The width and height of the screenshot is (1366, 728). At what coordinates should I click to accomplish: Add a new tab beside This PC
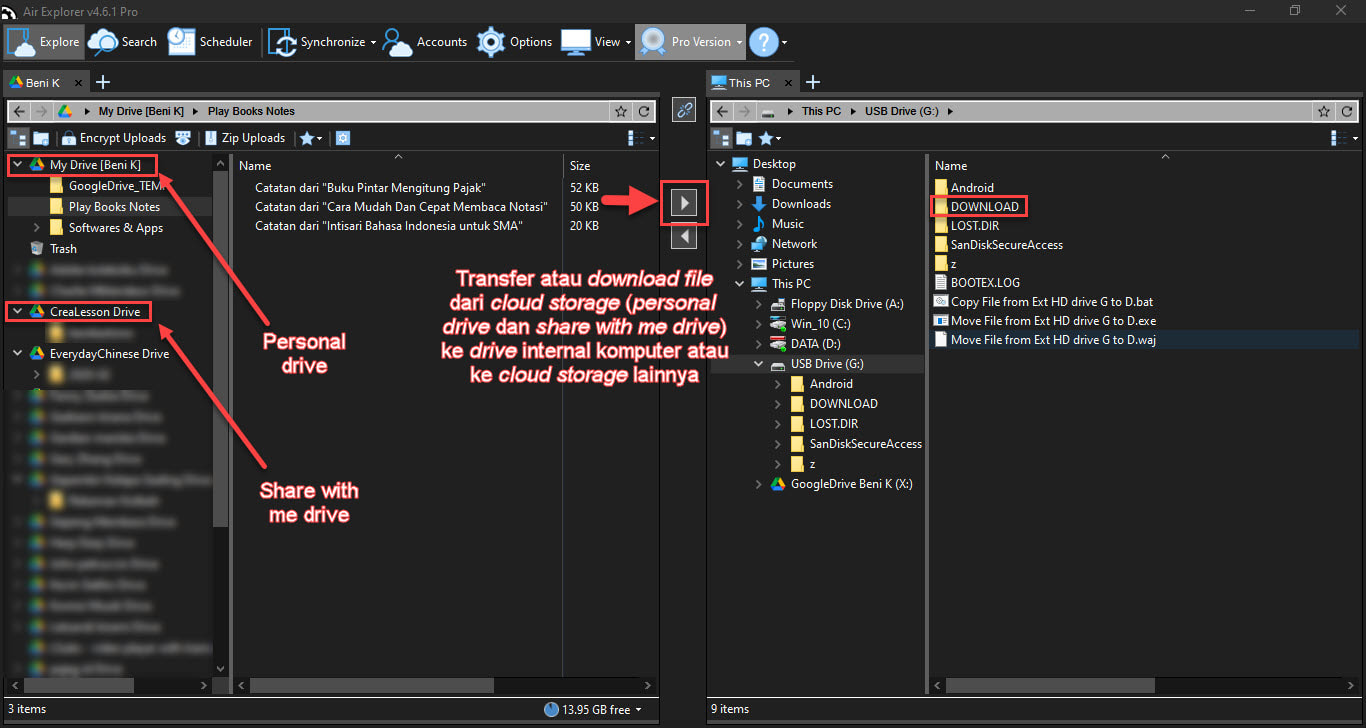813,82
